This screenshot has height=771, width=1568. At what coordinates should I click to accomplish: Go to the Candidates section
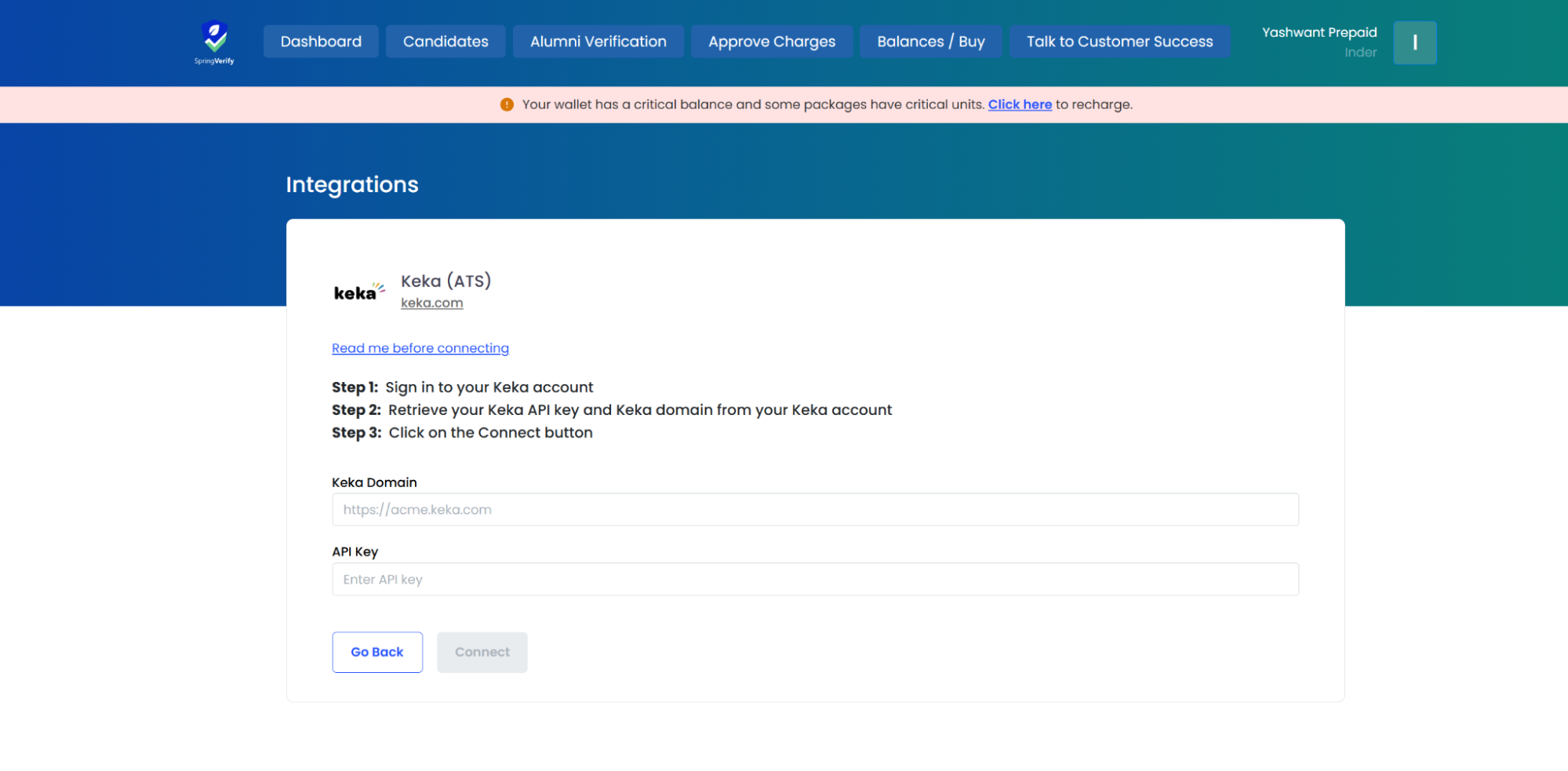tap(446, 42)
